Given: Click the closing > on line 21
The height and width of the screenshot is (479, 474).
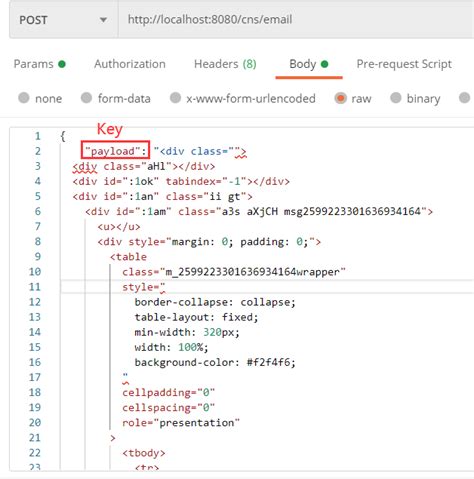Looking at the screenshot, I should 113,438.
